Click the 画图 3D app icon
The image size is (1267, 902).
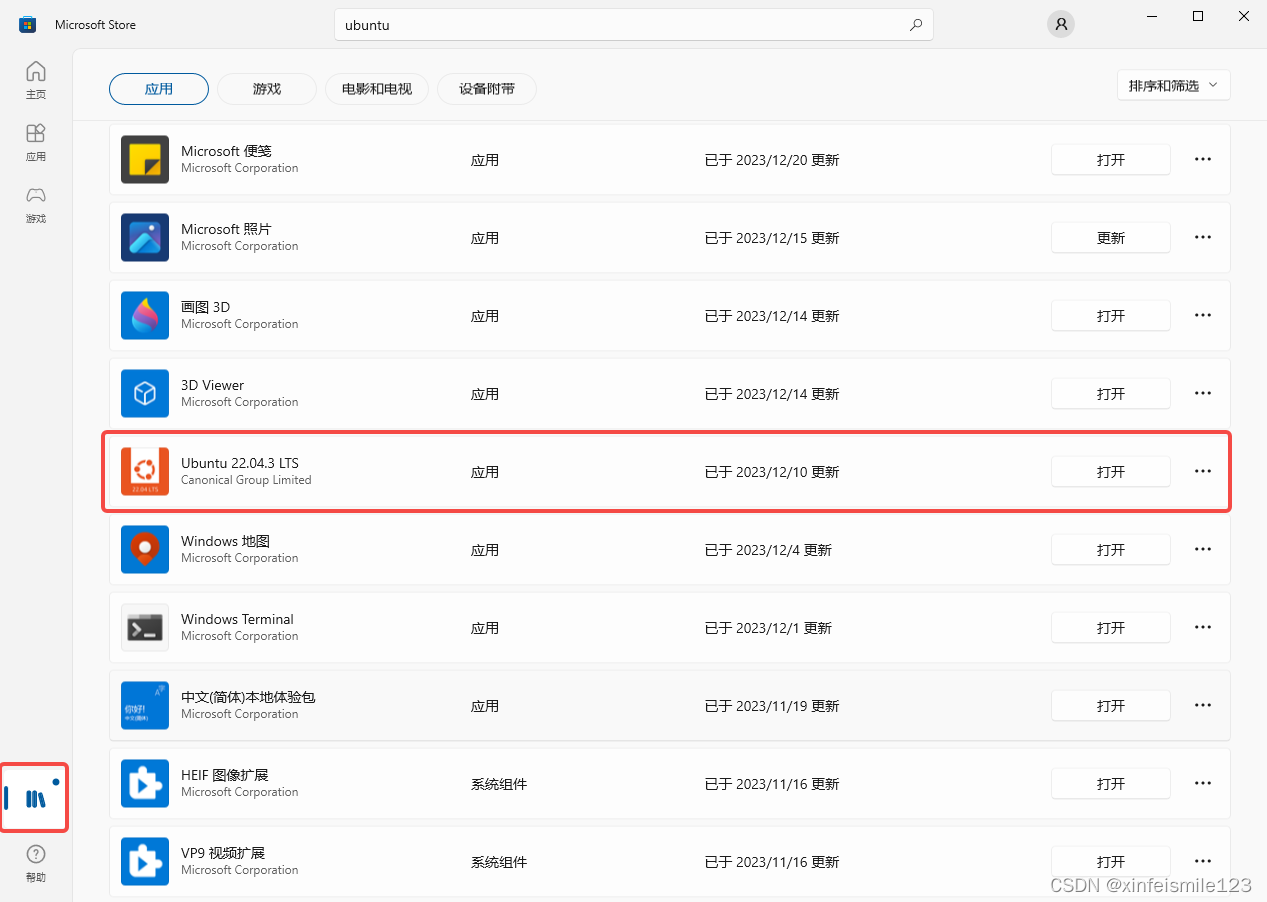point(145,316)
